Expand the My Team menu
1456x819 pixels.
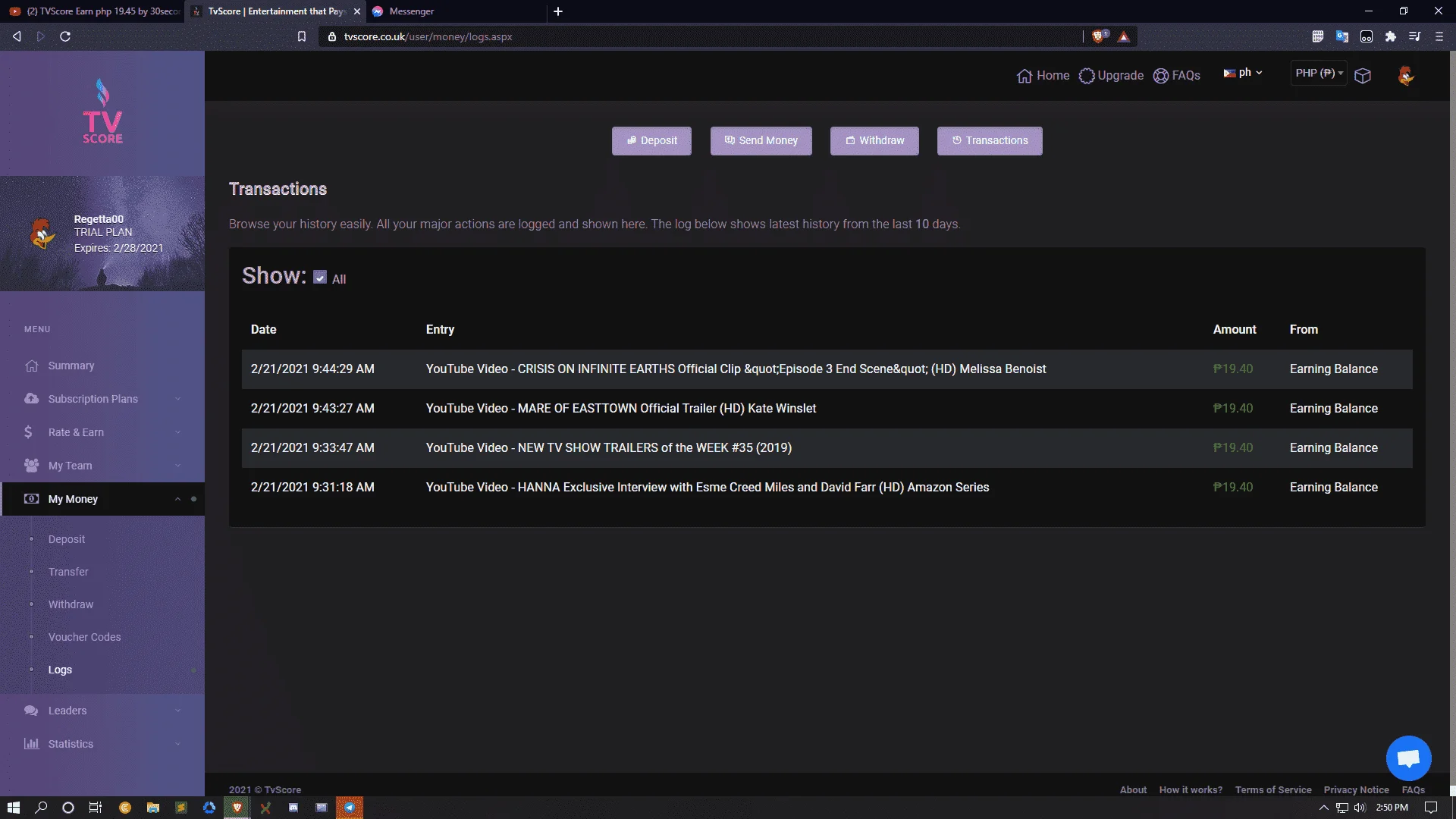102,466
